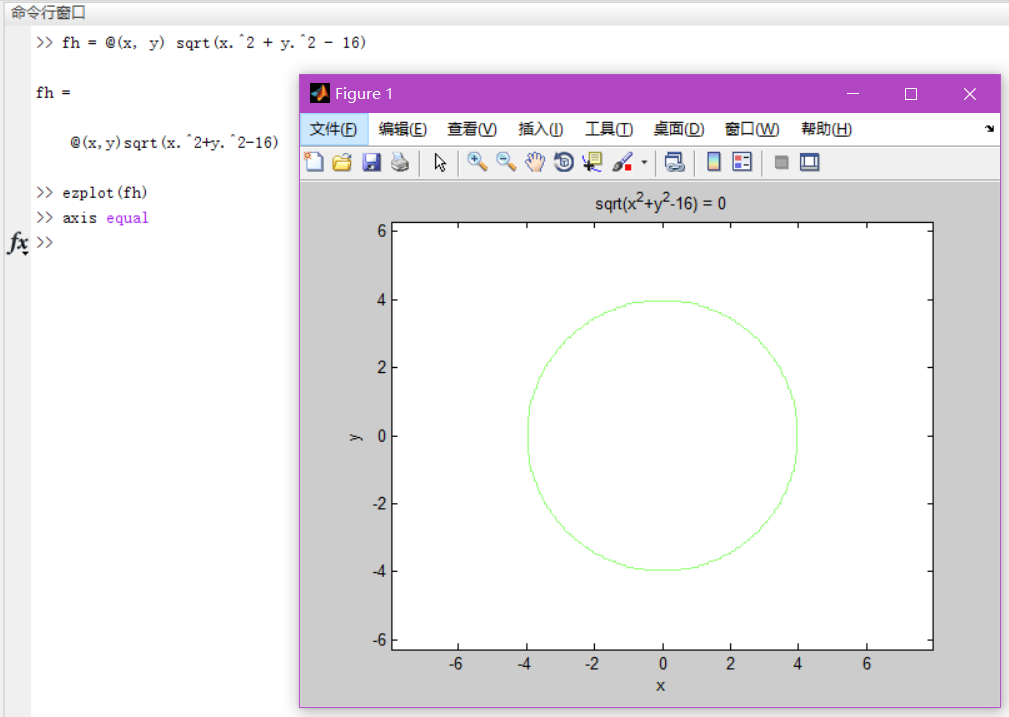
Task: Open the 插入(I) menu
Action: [541, 129]
